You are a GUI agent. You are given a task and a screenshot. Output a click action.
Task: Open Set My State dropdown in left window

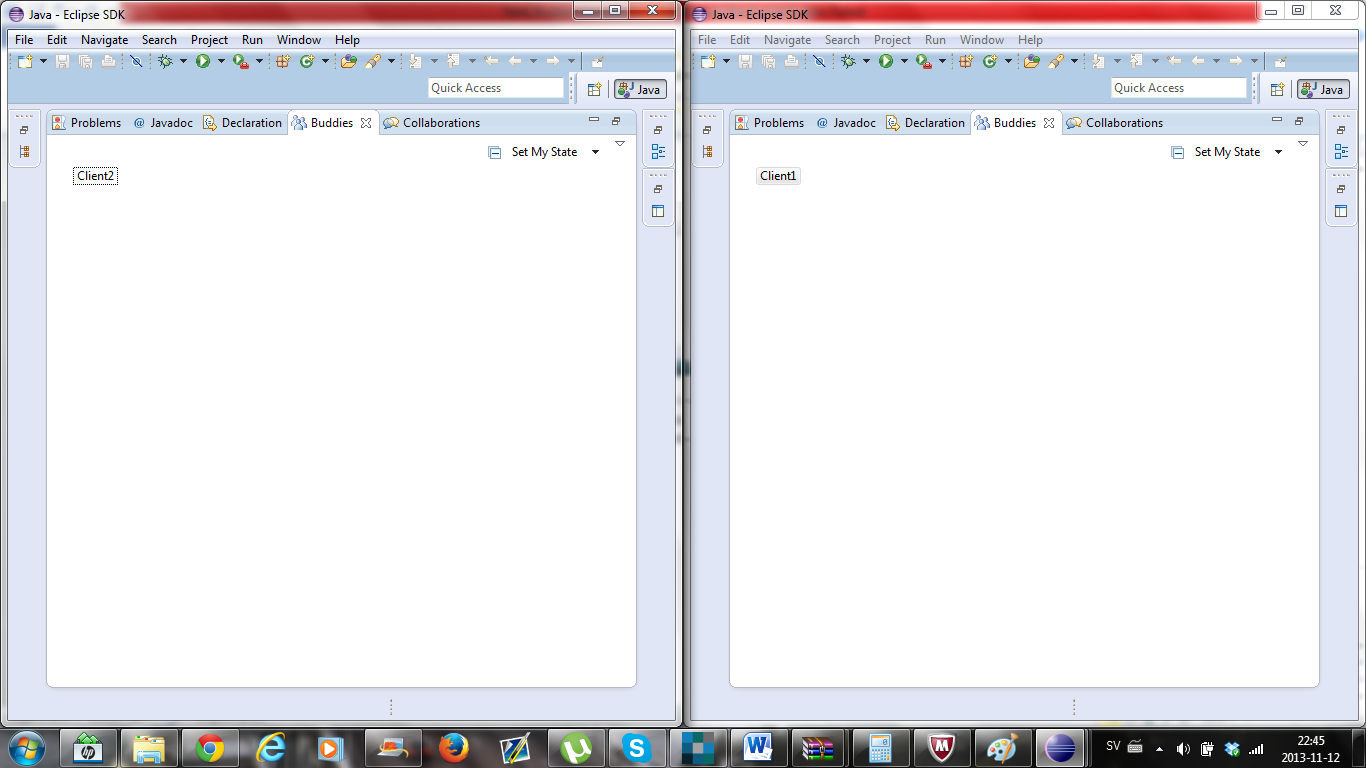[x=595, y=152]
